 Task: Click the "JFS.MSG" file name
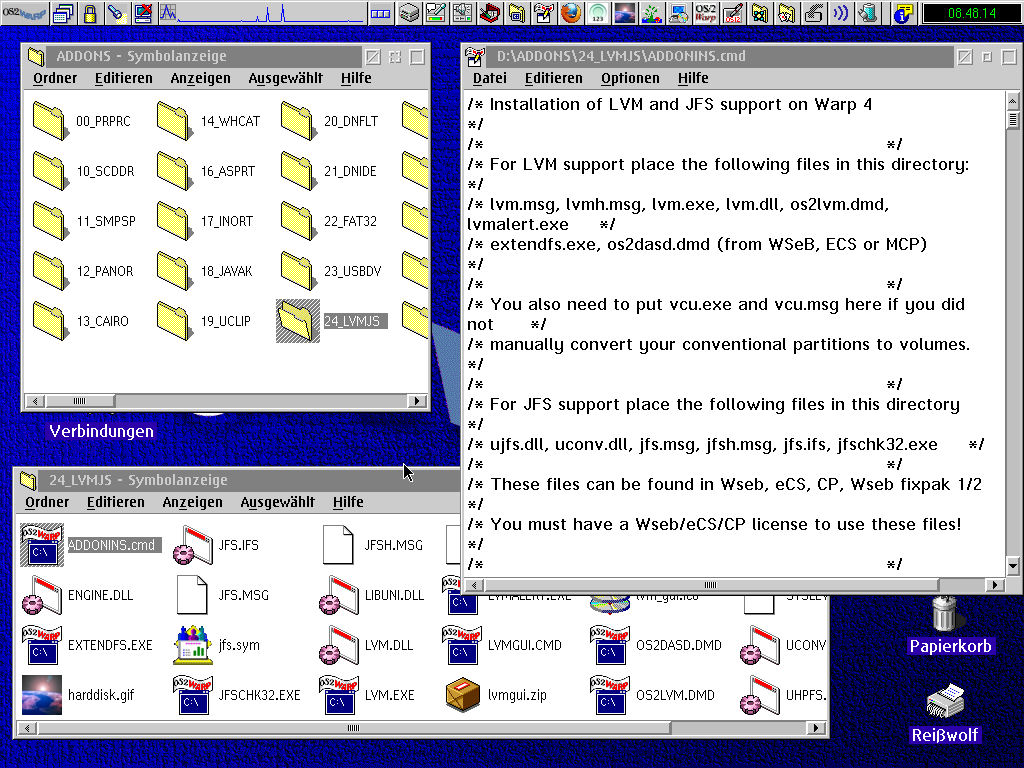[244, 595]
